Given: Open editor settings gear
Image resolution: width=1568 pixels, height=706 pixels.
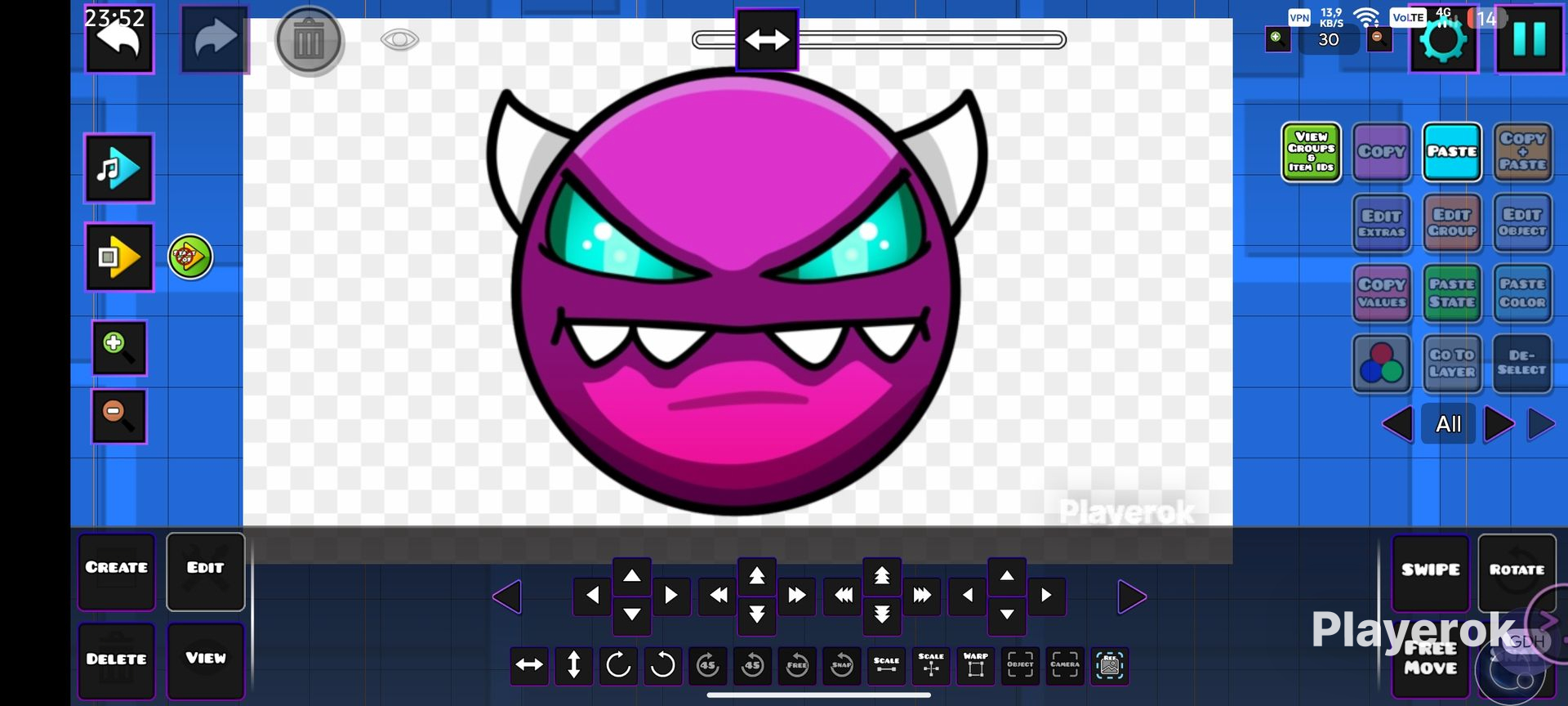Looking at the screenshot, I should click(x=1443, y=39).
